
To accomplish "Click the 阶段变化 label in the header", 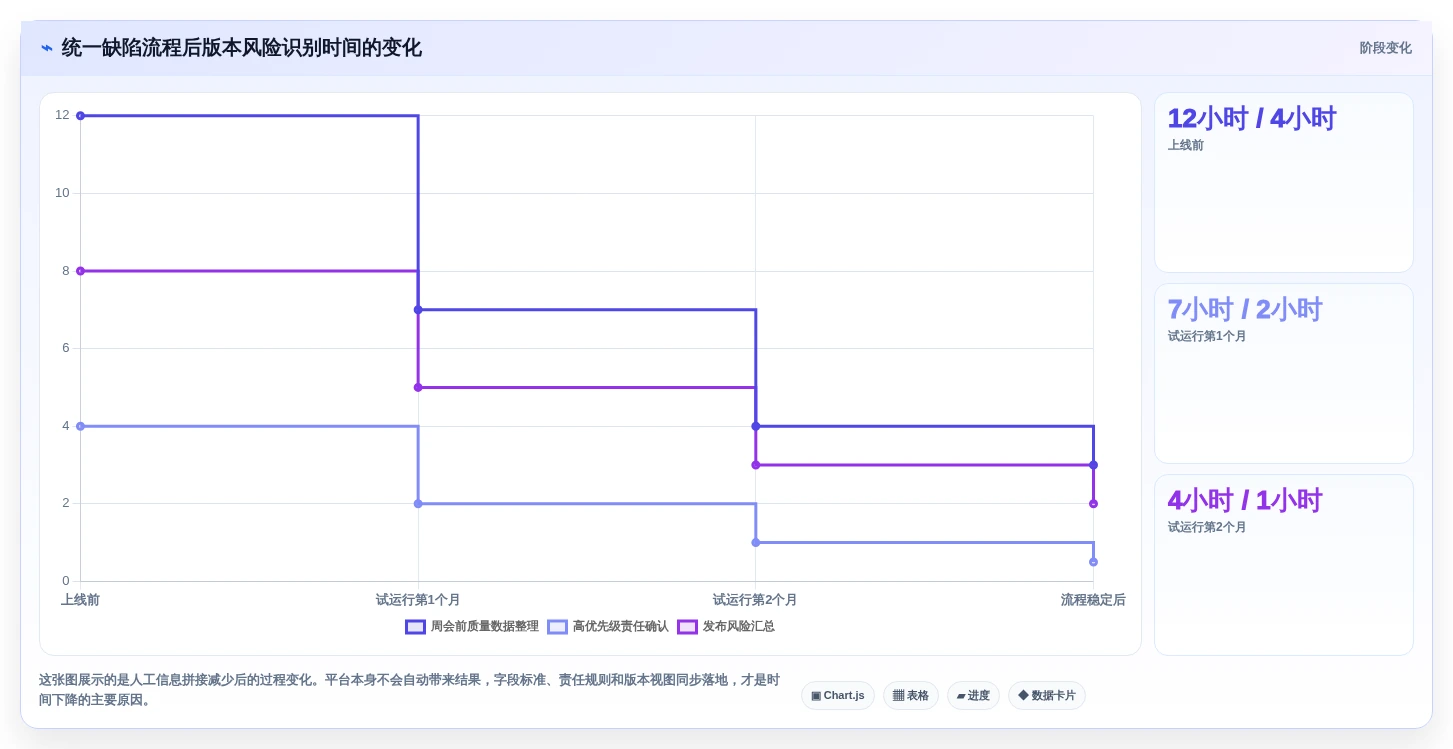I will click(x=1385, y=48).
